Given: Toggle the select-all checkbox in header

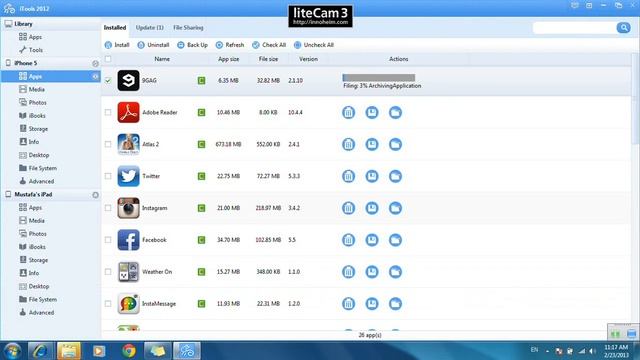Looking at the screenshot, I should 108,59.
